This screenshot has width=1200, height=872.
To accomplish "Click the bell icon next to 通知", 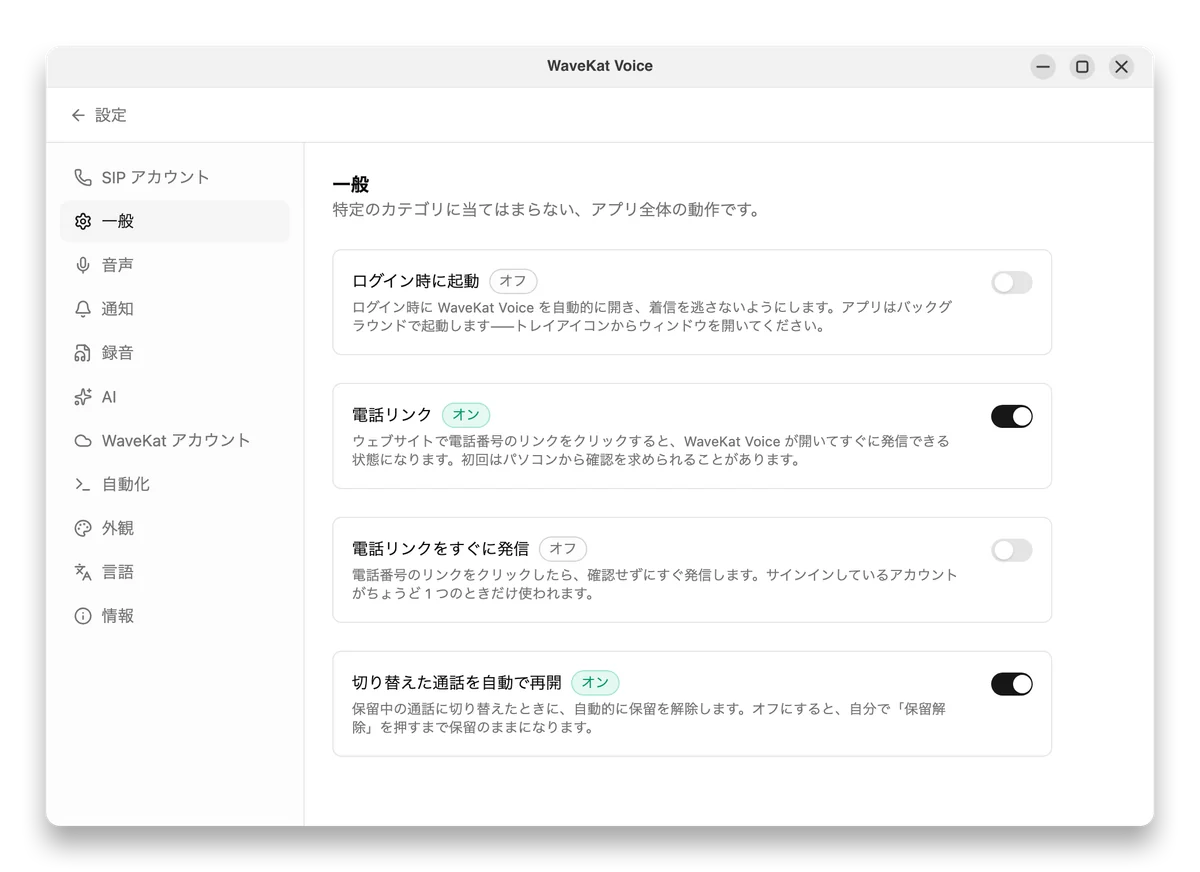I will tap(83, 309).
